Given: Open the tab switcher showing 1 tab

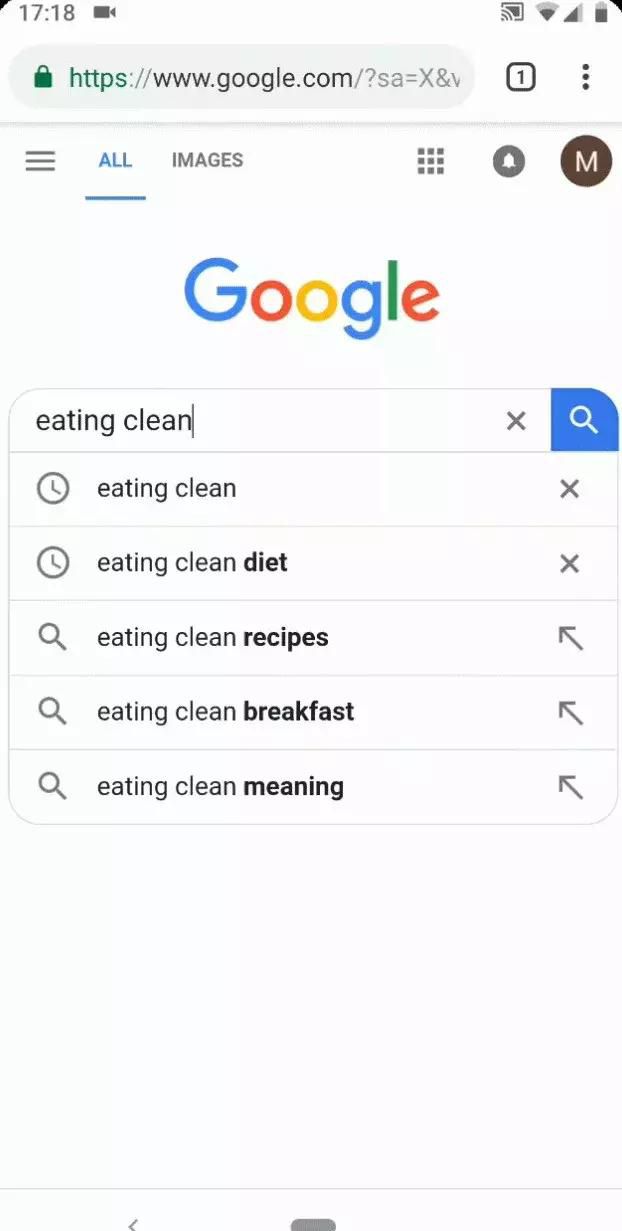Looking at the screenshot, I should tap(520, 77).
